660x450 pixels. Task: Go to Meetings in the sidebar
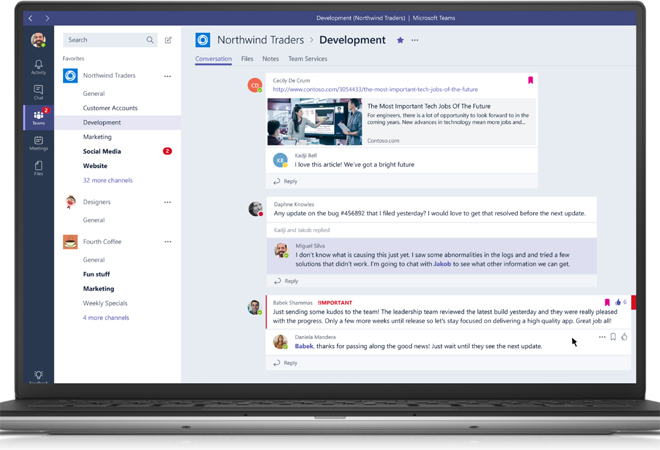point(38,144)
